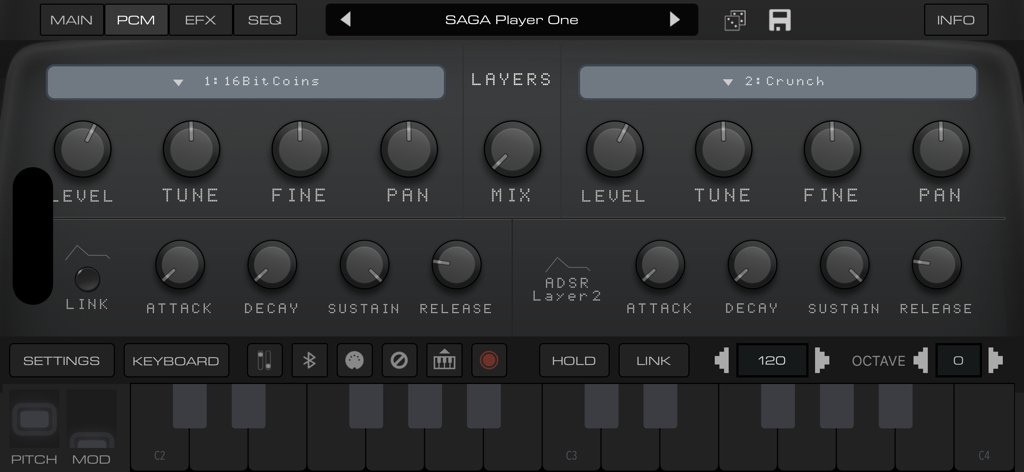Click the layer 1 envelope shape icon
This screenshot has width=1024, height=472.
click(88, 253)
